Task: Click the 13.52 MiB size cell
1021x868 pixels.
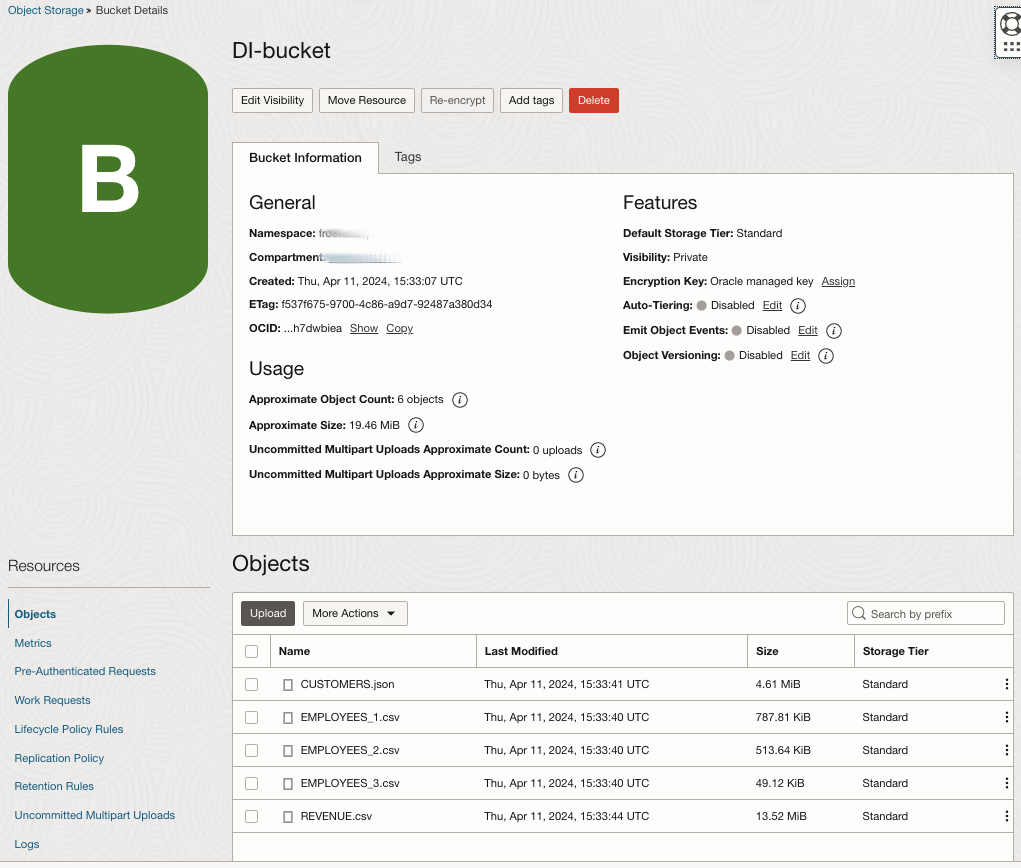Action: click(x=781, y=816)
